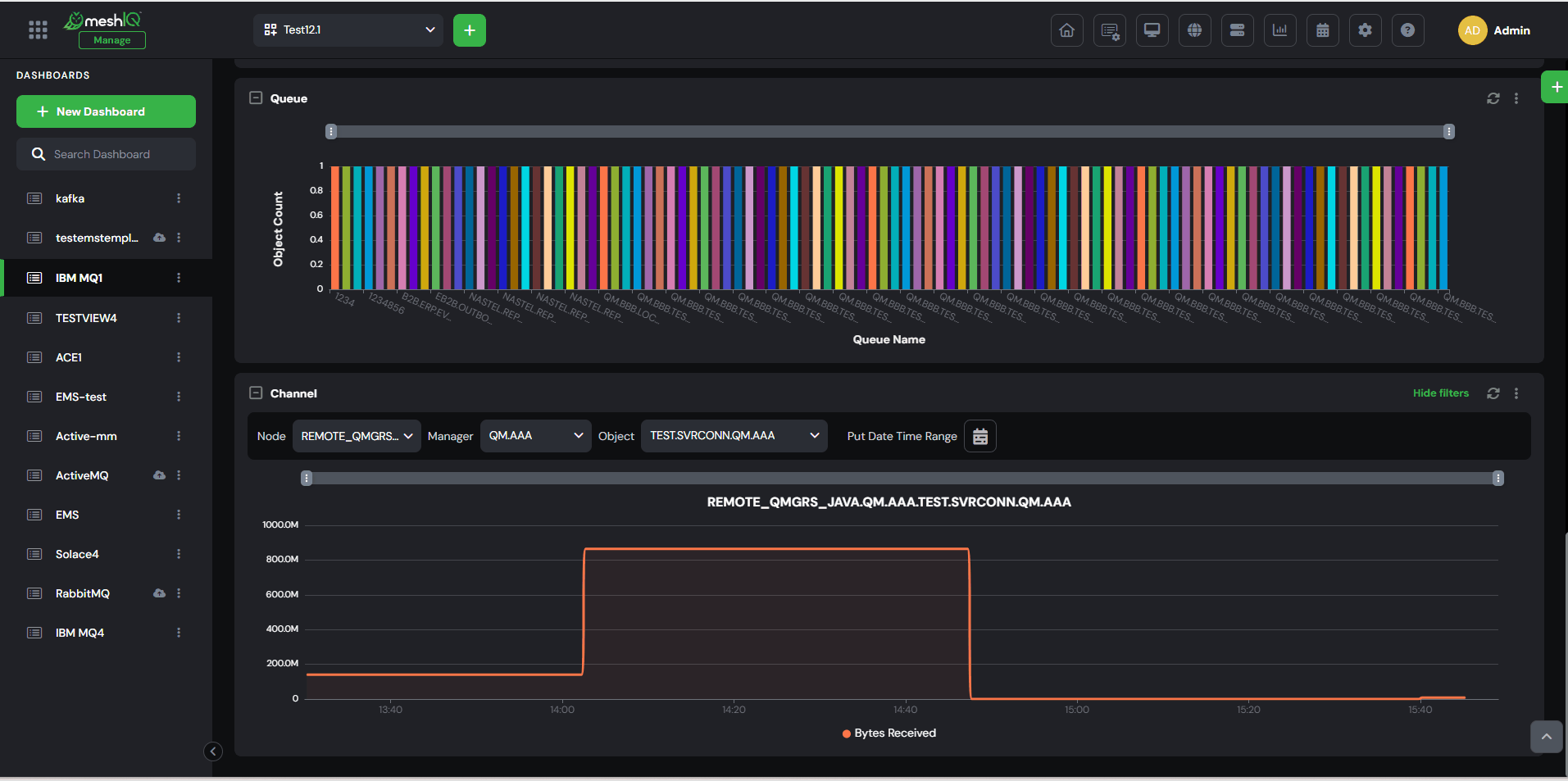This screenshot has width=1568, height=781.
Task: Open the Object dropdown TEST.SVRCONN.QM.AAA
Action: click(734, 436)
